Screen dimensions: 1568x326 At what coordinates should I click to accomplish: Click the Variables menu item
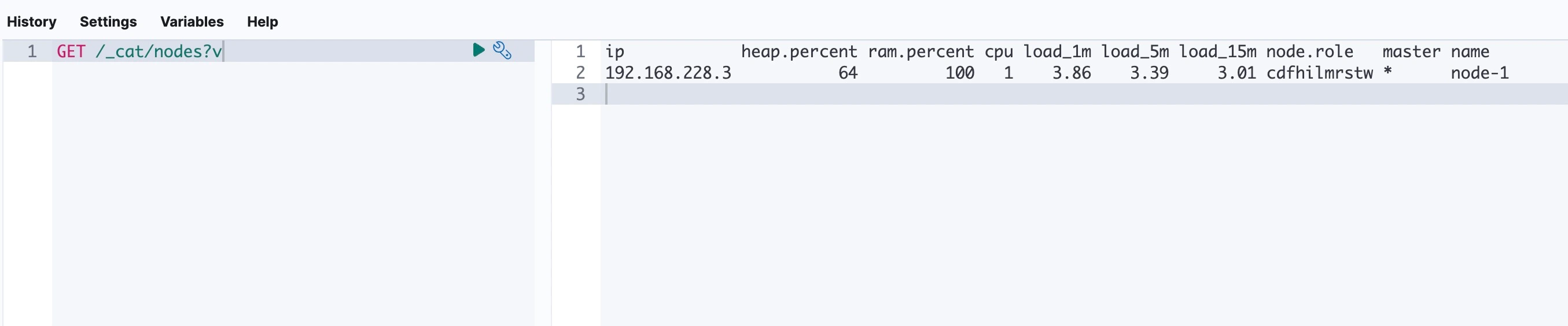192,22
